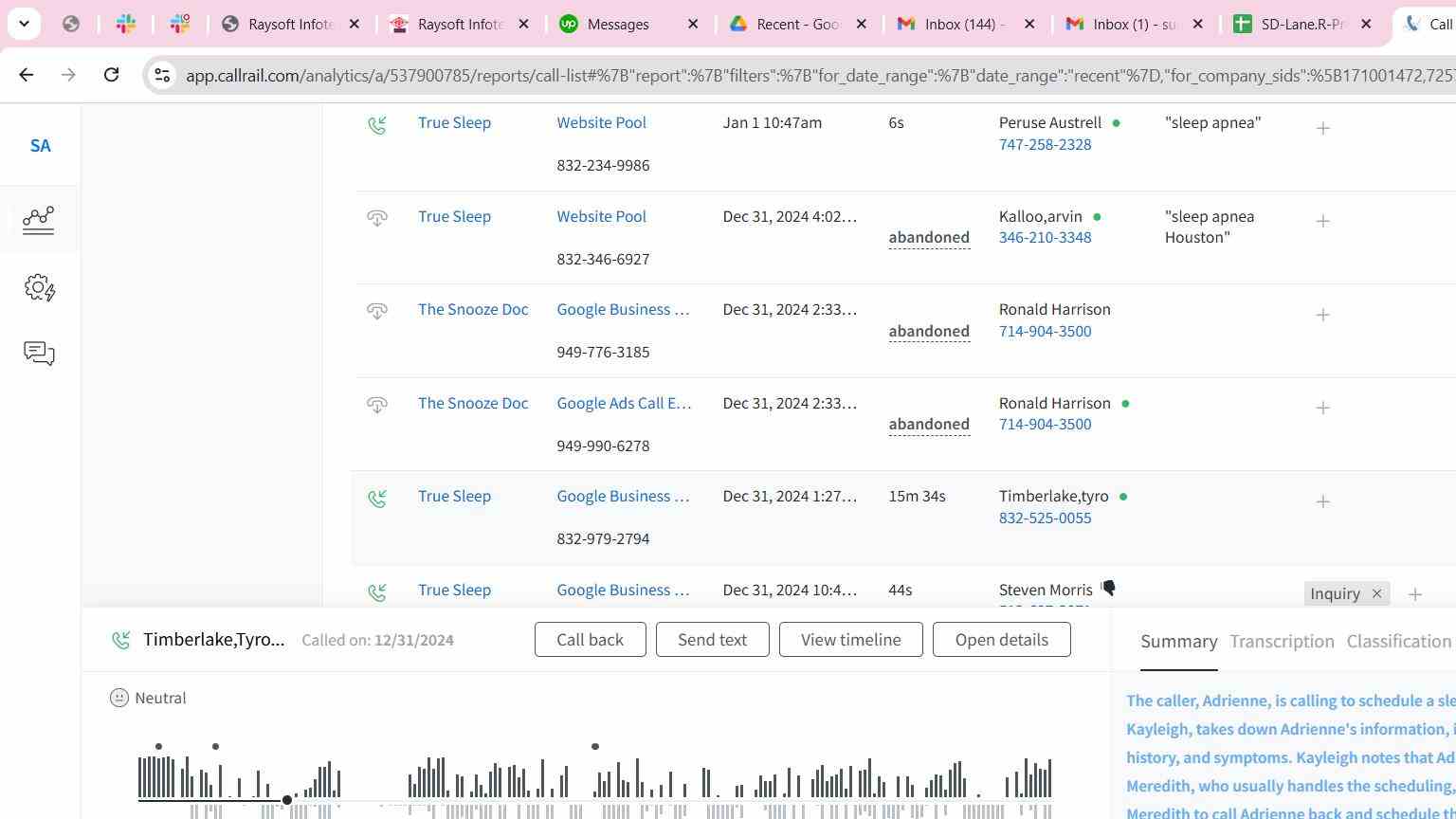Click abandoned-call icon for 949-776-3185 row
1456x819 pixels.
click(377, 311)
